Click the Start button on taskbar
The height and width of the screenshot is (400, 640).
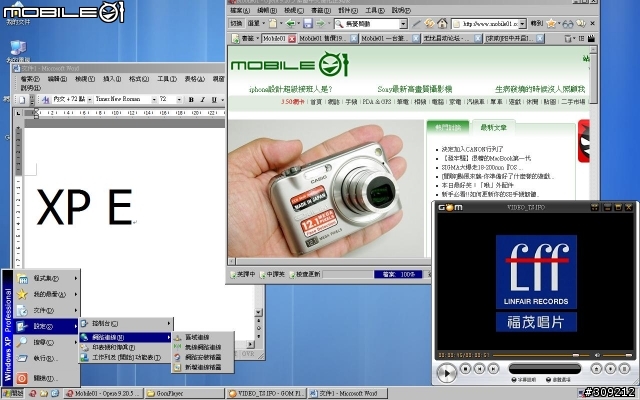(13, 393)
